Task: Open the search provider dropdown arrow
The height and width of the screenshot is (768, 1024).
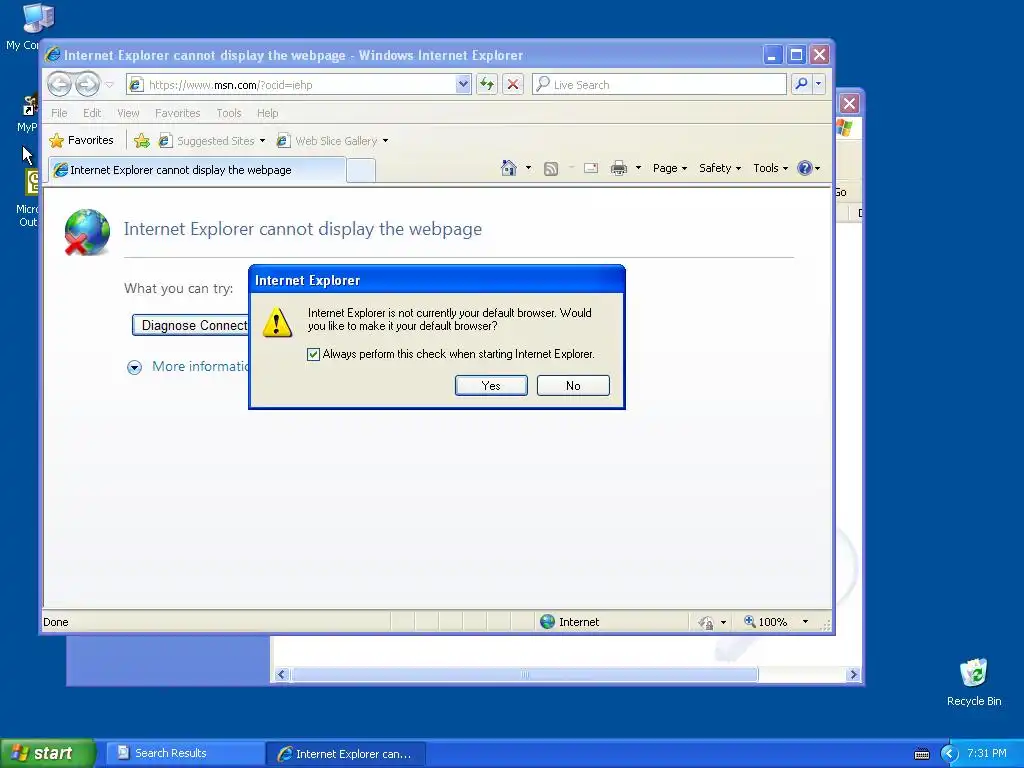Action: point(818,84)
